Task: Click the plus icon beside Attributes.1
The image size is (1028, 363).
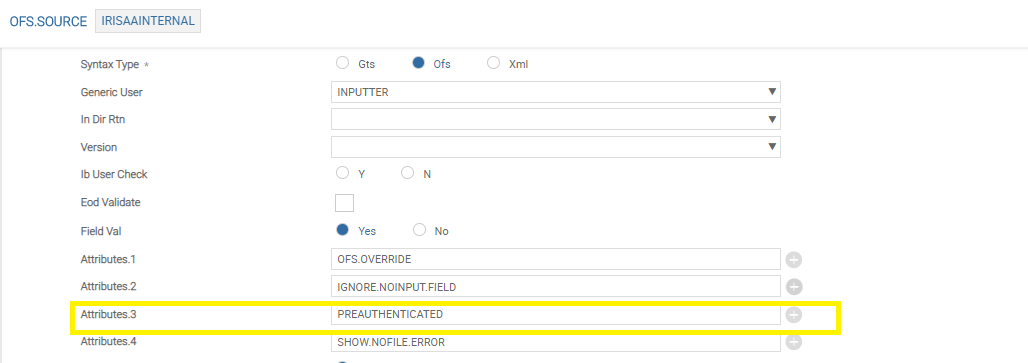Action: click(793, 259)
